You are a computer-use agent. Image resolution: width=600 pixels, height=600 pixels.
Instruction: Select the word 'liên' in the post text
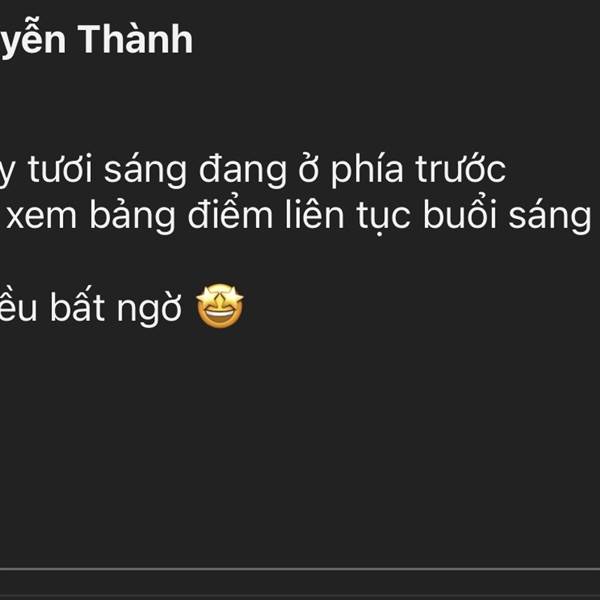(315, 214)
